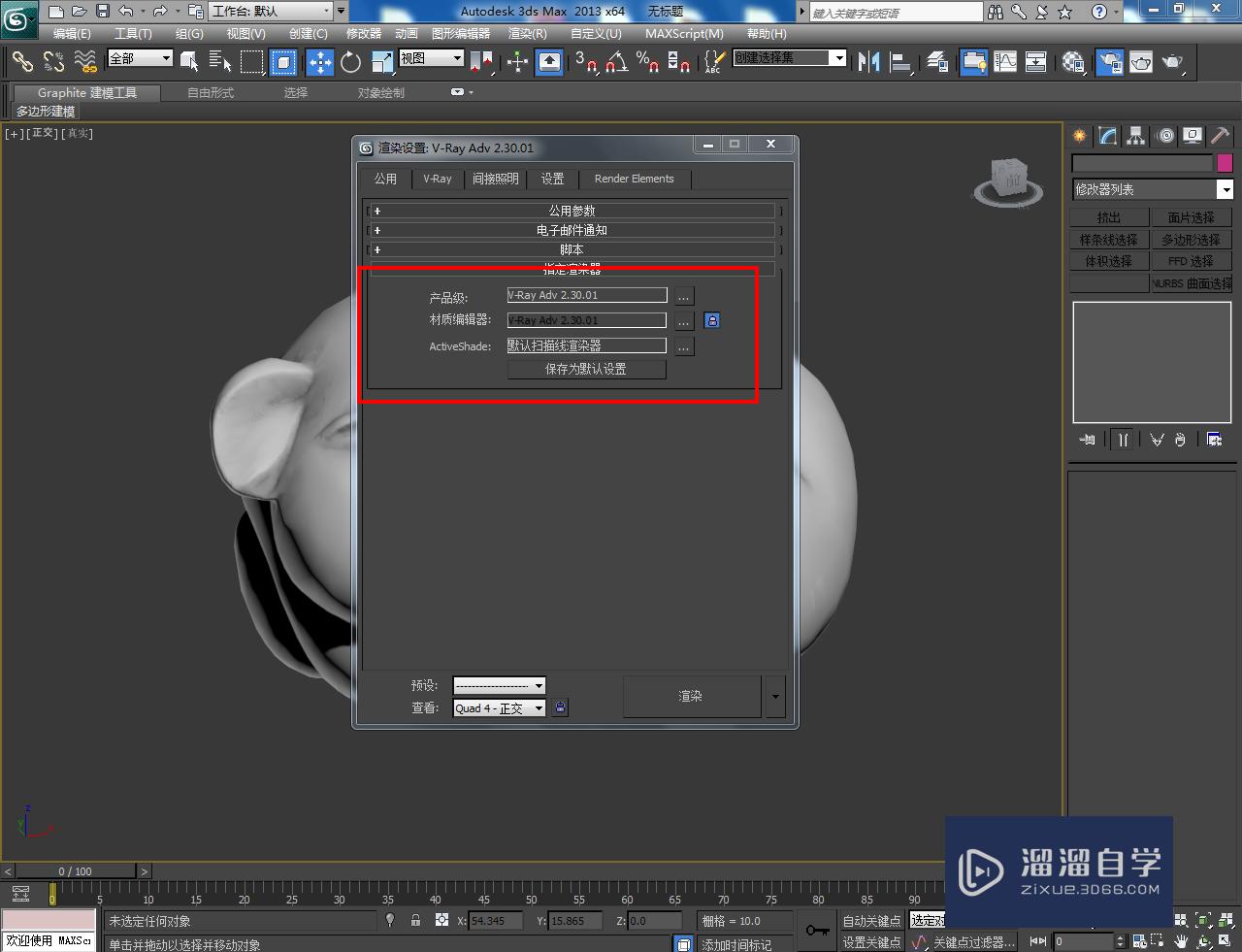
Task: Open the Hierarchy command panel tab
Action: pyautogui.click(x=1135, y=136)
